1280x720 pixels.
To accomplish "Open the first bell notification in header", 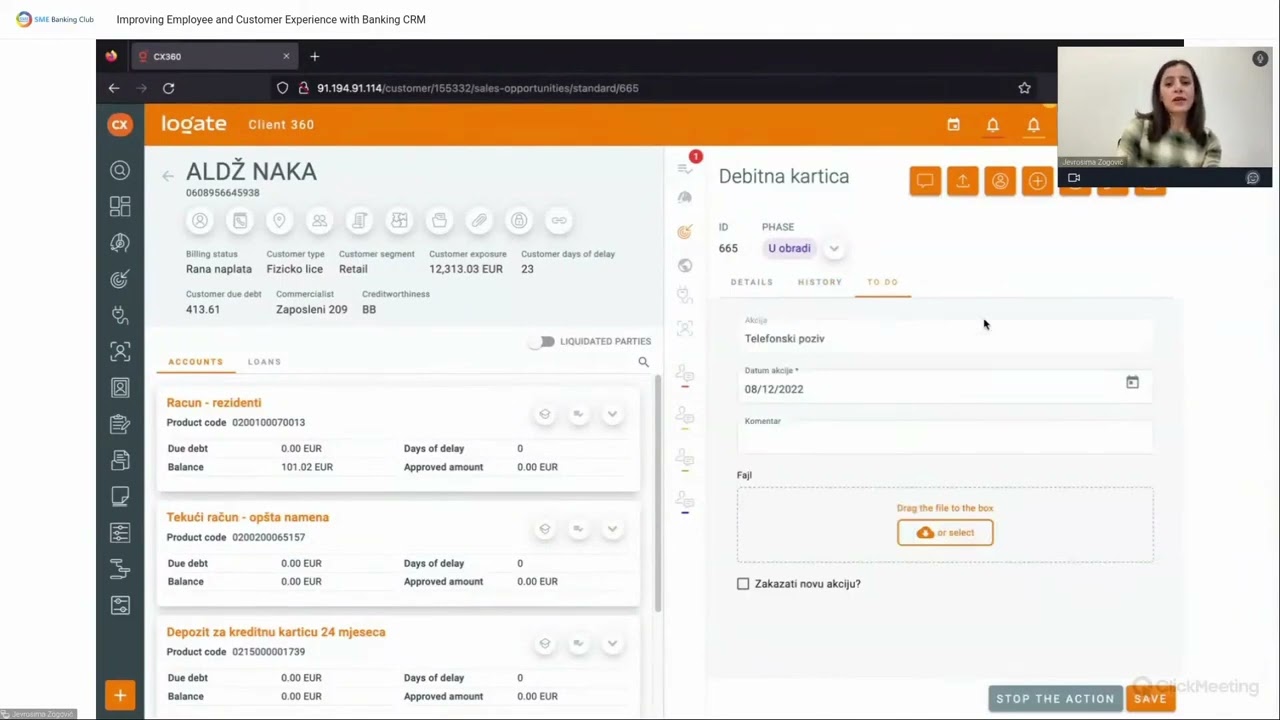I will coord(993,125).
